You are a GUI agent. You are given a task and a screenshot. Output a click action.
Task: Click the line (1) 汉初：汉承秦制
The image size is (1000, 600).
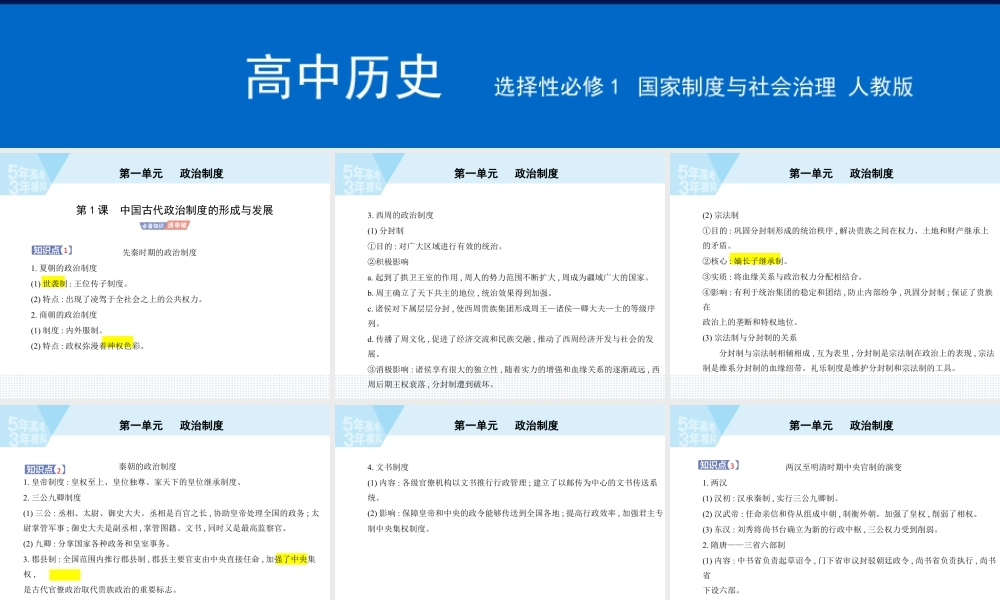coord(772,499)
